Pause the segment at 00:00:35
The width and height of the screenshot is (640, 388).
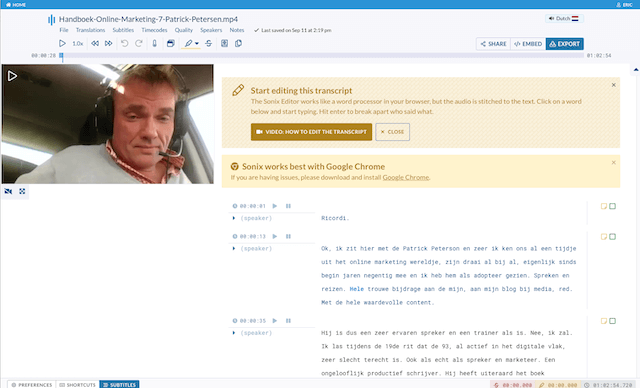point(288,321)
